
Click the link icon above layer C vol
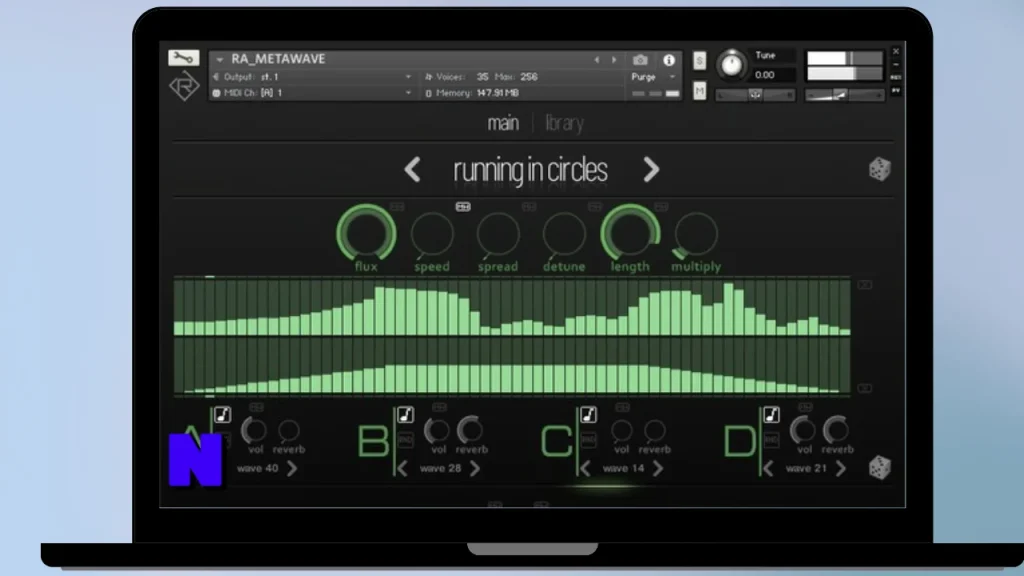point(622,408)
